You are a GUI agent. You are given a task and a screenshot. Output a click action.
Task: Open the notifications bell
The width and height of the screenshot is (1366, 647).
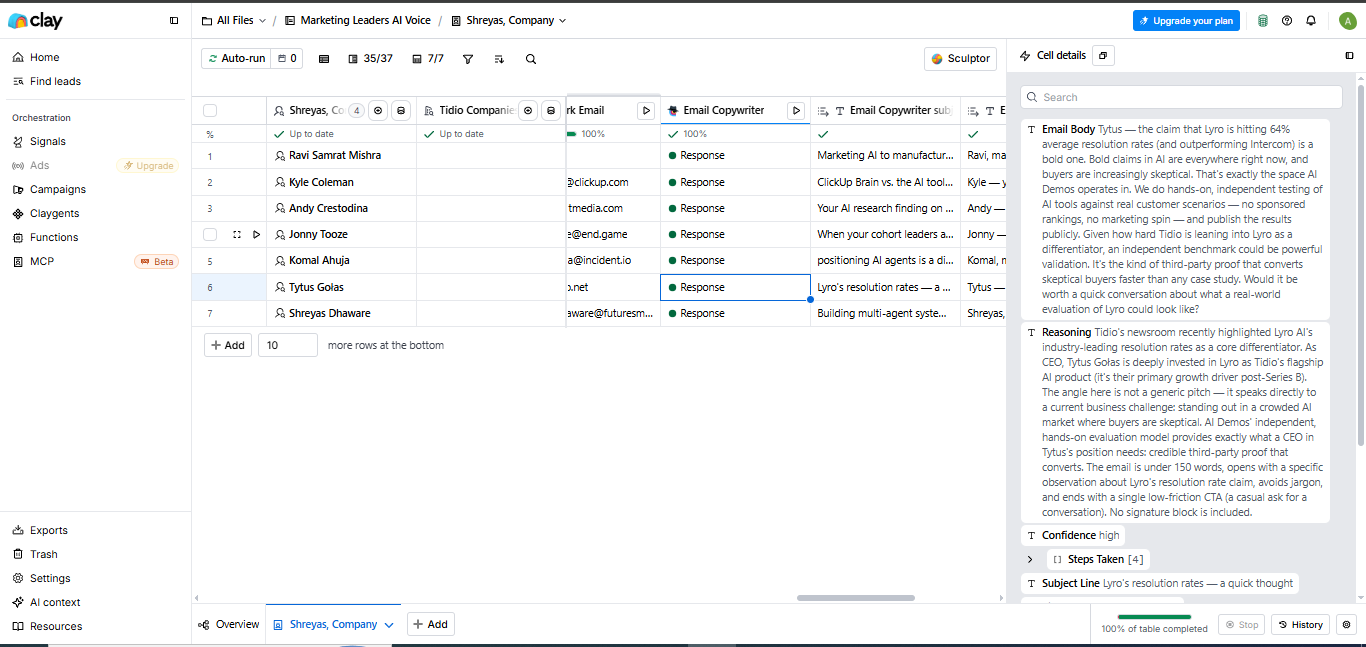pyautogui.click(x=1311, y=20)
